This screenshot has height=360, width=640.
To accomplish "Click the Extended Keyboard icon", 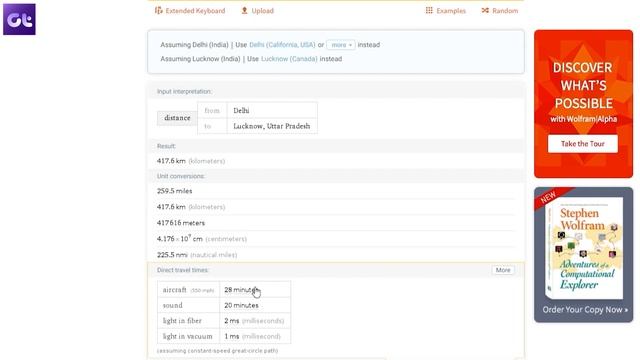I will 158,10.
